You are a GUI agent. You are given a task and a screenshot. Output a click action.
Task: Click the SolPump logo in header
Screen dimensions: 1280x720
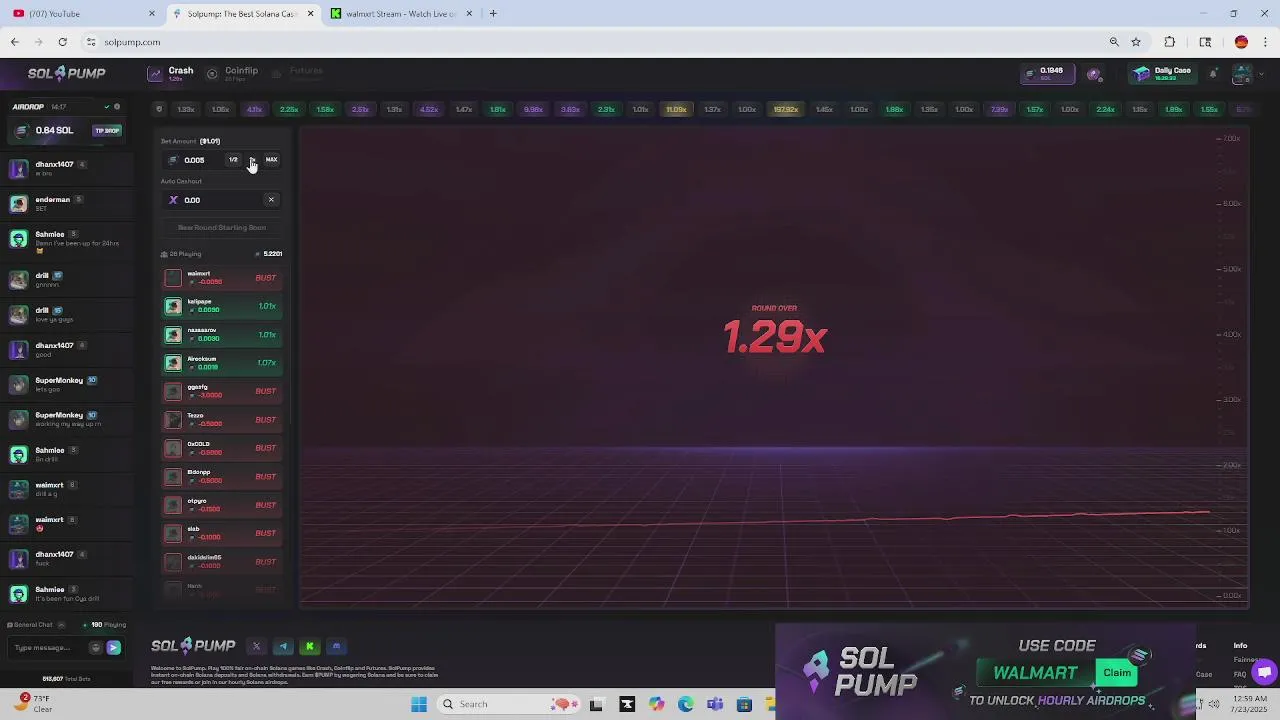point(66,73)
